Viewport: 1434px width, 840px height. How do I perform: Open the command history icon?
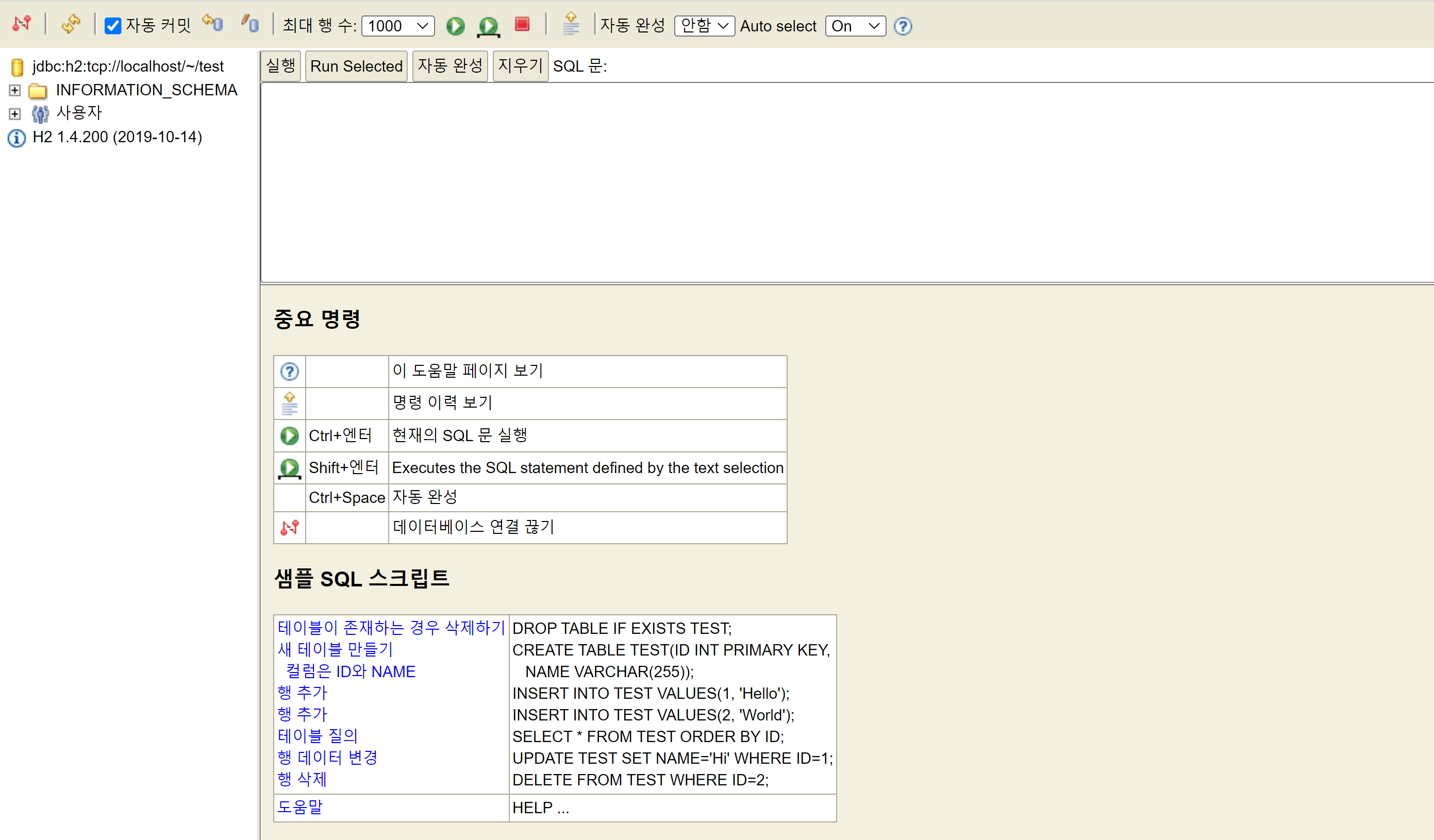point(571,24)
